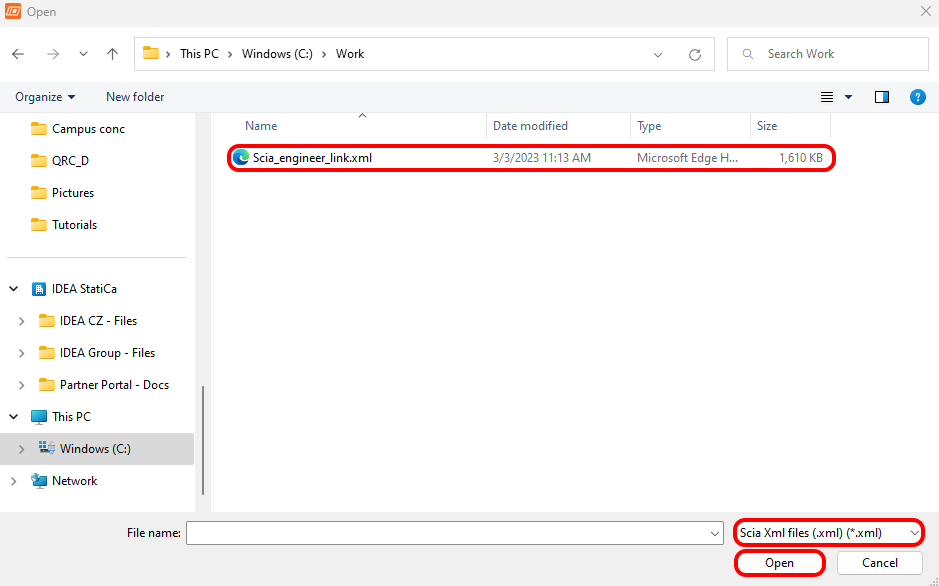939x586 pixels.
Task: Open the Pictures folder in sidebar
Action: tap(73, 193)
